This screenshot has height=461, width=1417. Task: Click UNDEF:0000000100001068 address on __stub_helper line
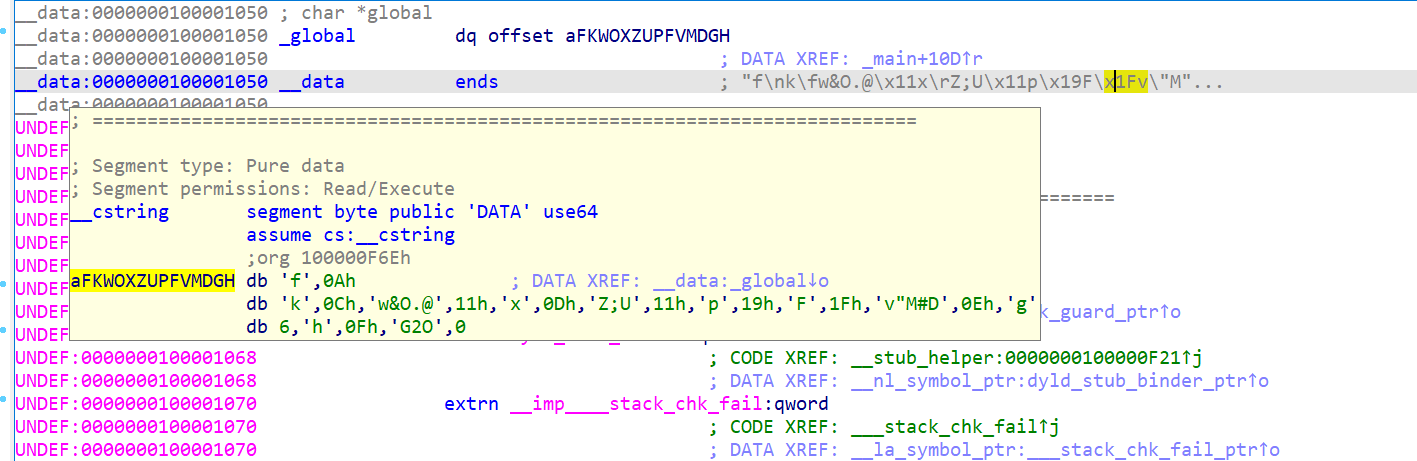(136, 358)
